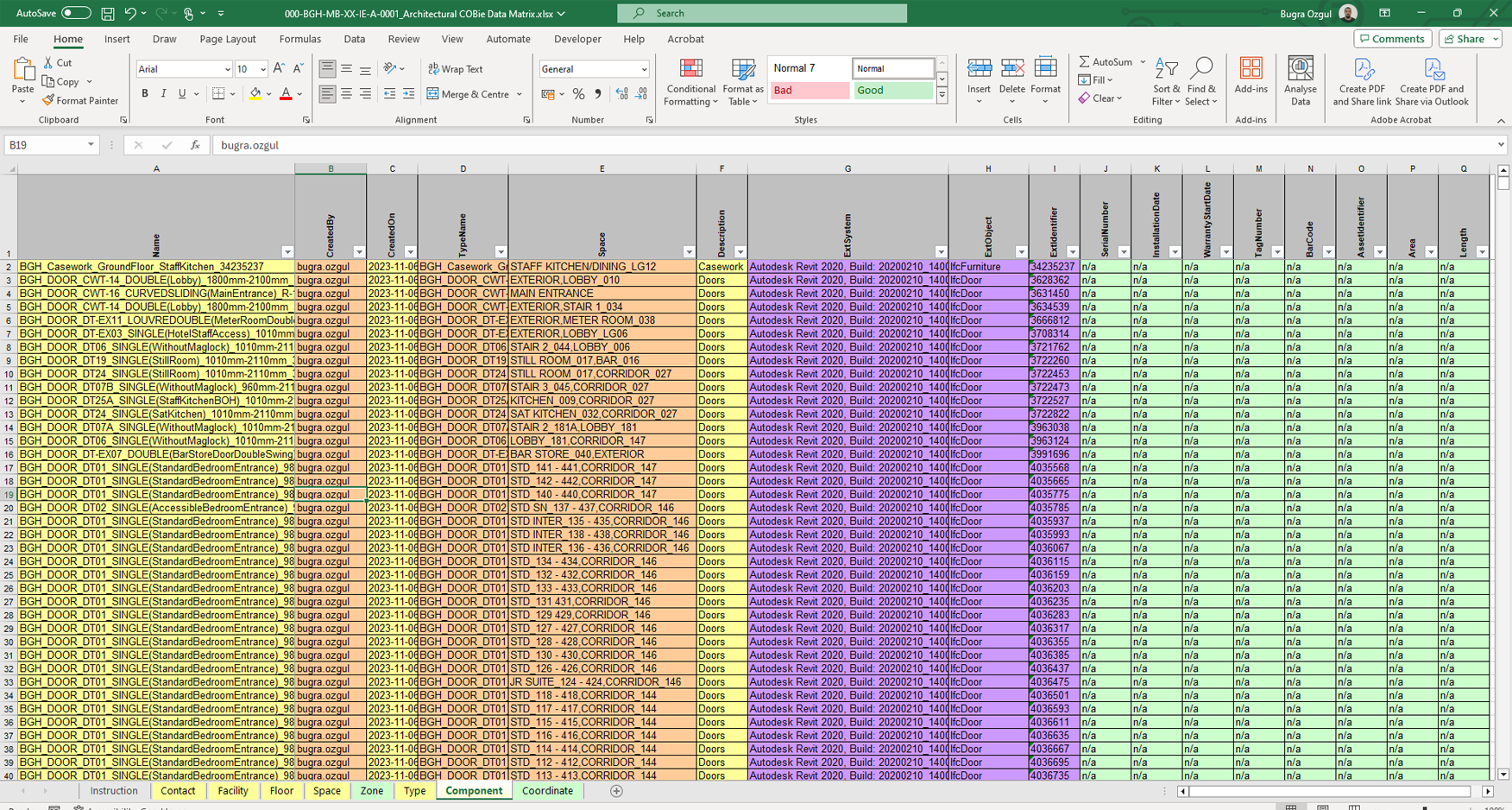Screen dimensions: 1512x810
Task: Click the Save icon in title bar
Action: [x=108, y=14]
